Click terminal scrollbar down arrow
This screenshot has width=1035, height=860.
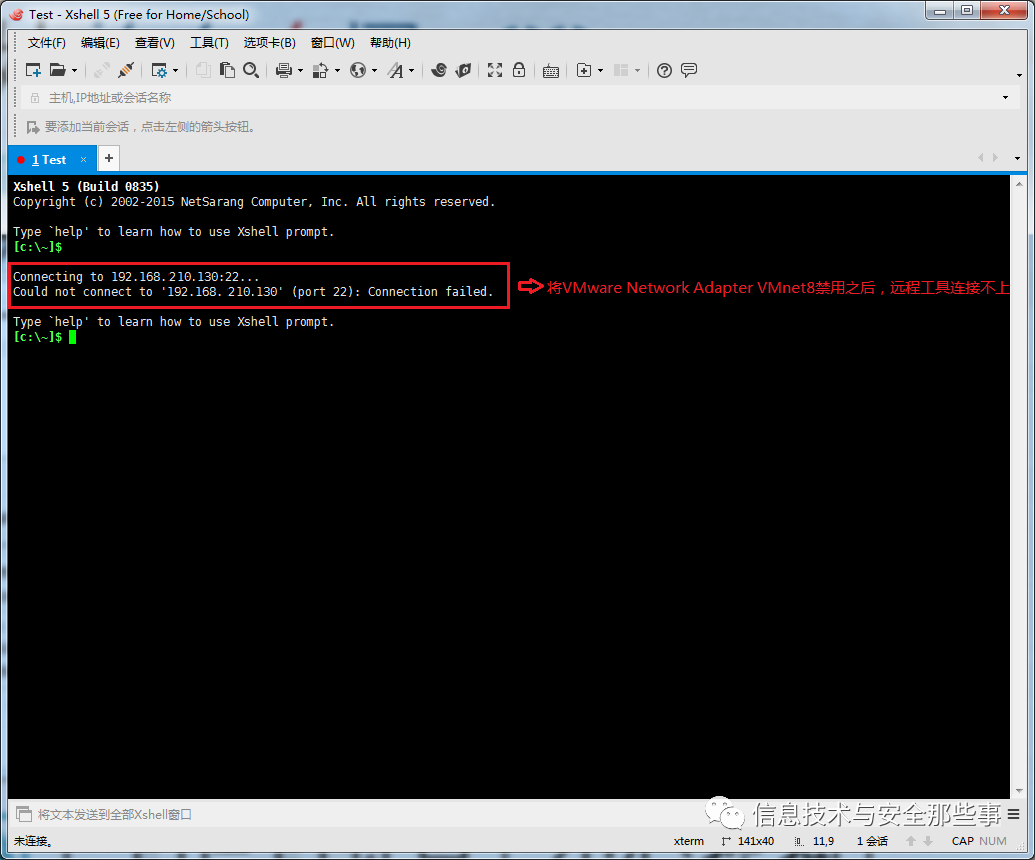[1019, 791]
